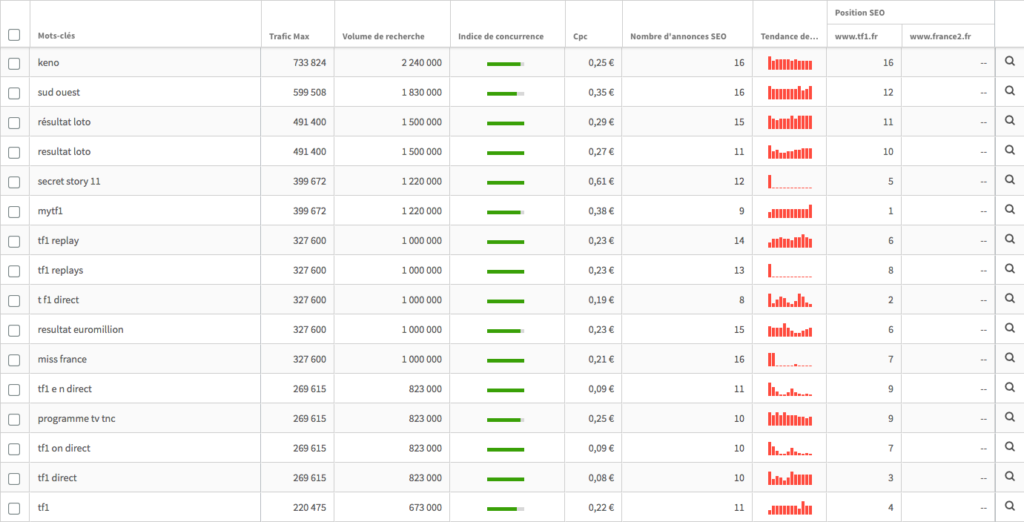Image resolution: width=1024 pixels, height=522 pixels.
Task: Click the keno trend chart
Action: tap(790, 63)
